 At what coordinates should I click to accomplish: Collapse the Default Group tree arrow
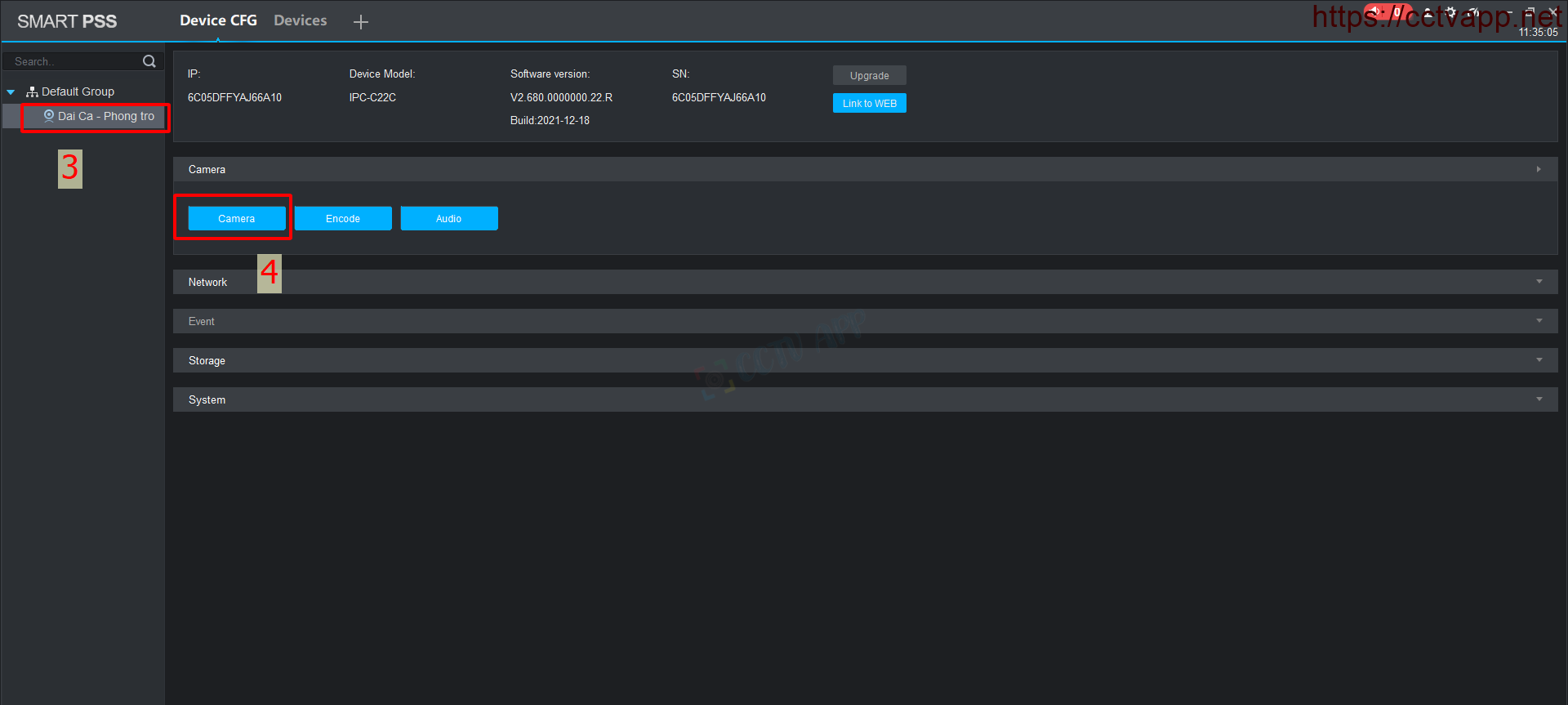(11, 92)
